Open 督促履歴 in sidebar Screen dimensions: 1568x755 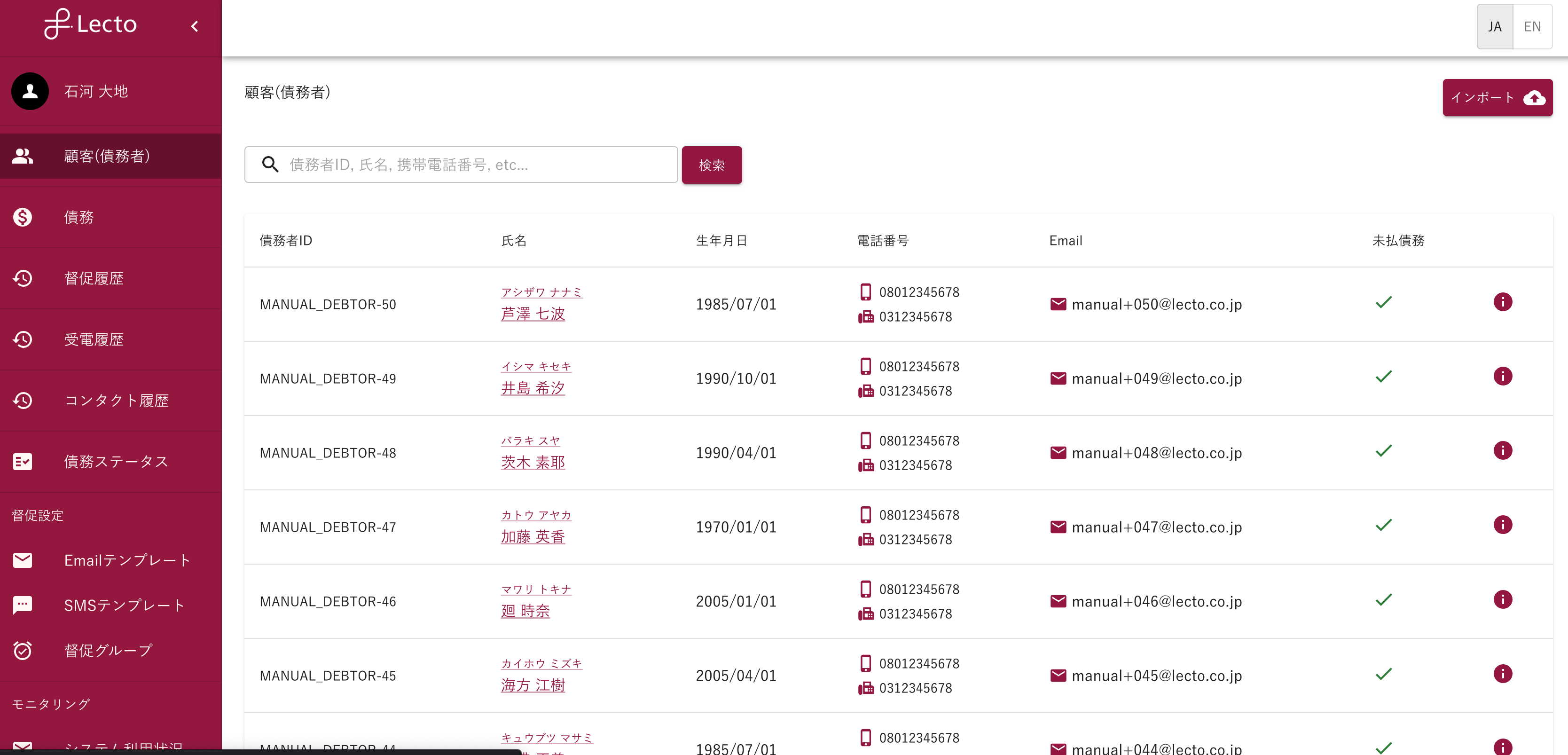tap(94, 278)
